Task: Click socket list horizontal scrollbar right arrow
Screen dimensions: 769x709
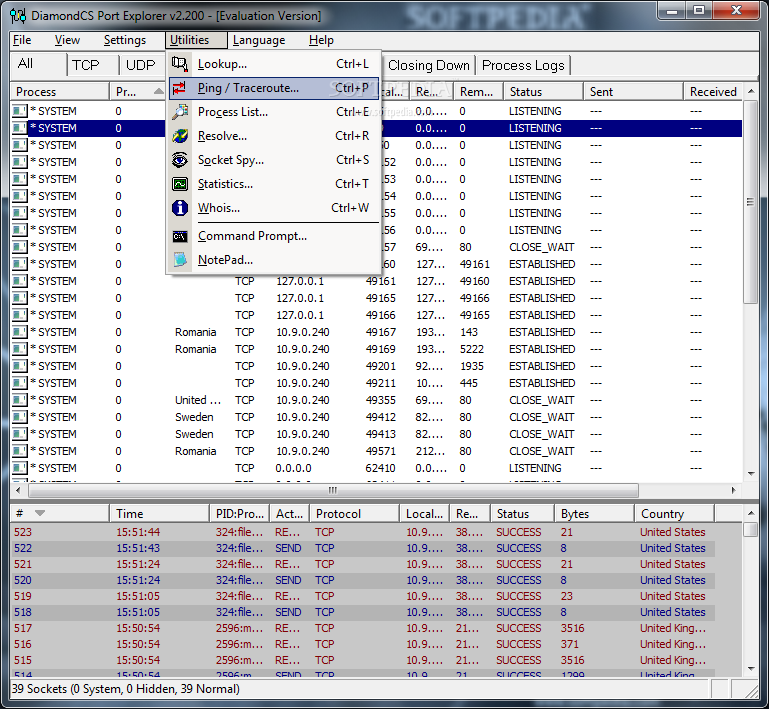Action: pos(734,490)
